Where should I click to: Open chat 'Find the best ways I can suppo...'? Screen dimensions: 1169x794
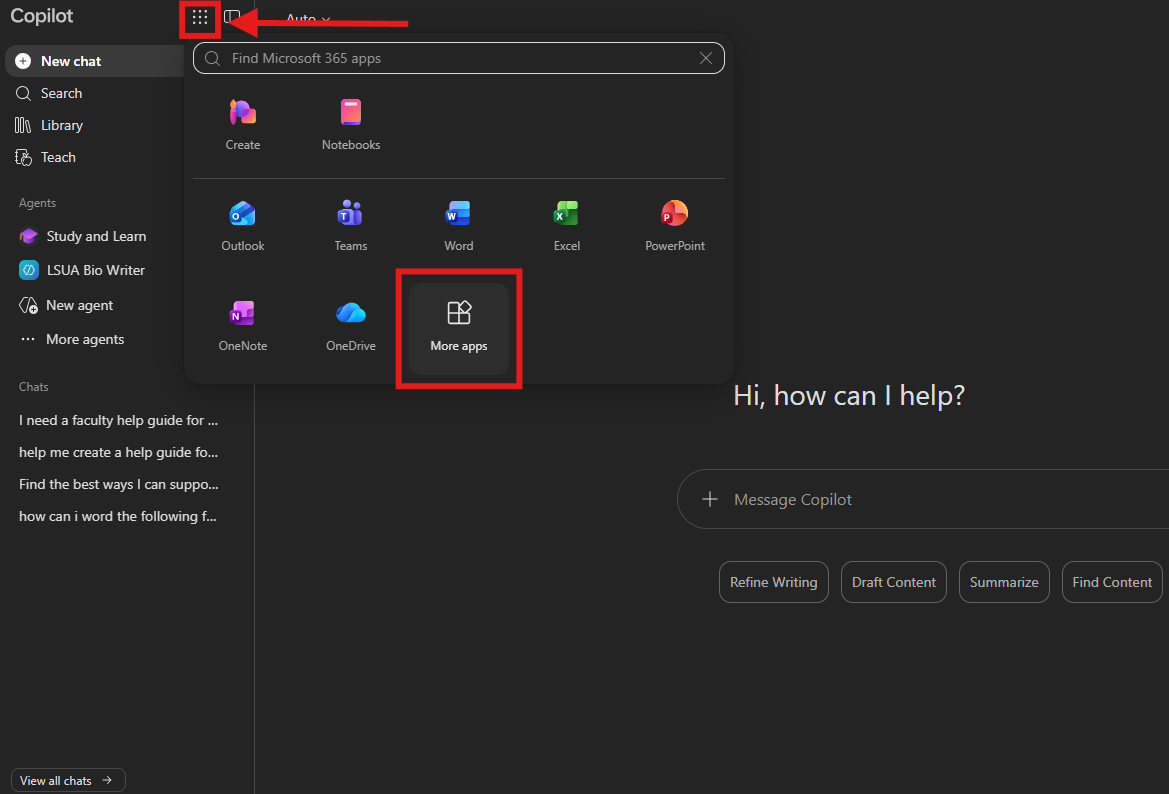pyautogui.click(x=119, y=485)
